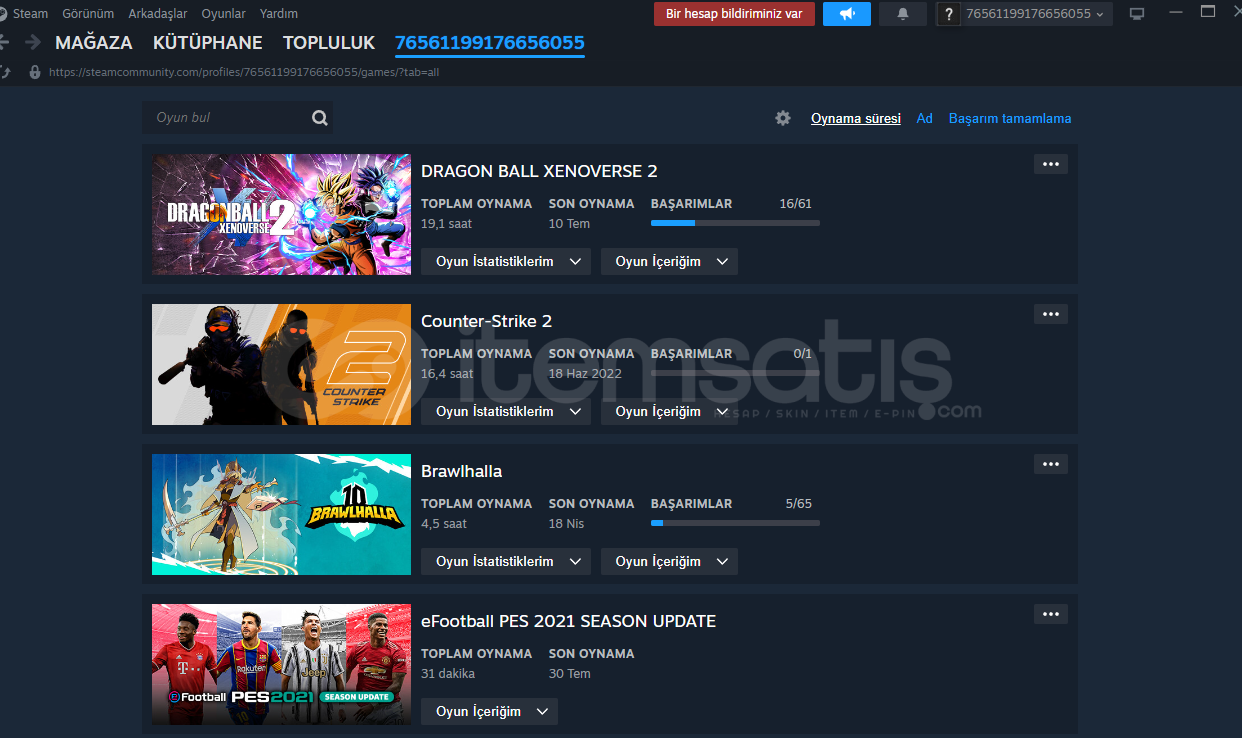Expand Oyun İçeriğim for eFootball PES 2021
Screen dimensions: 1242x738
pos(489,711)
